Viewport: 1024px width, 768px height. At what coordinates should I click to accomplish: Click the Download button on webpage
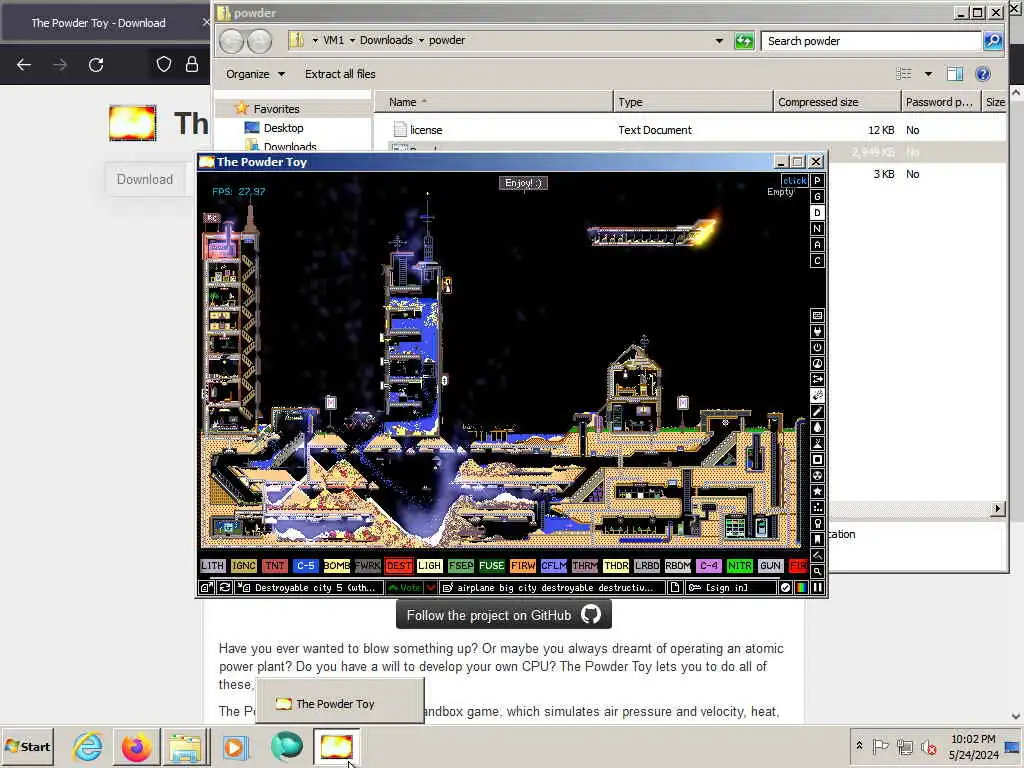click(145, 179)
